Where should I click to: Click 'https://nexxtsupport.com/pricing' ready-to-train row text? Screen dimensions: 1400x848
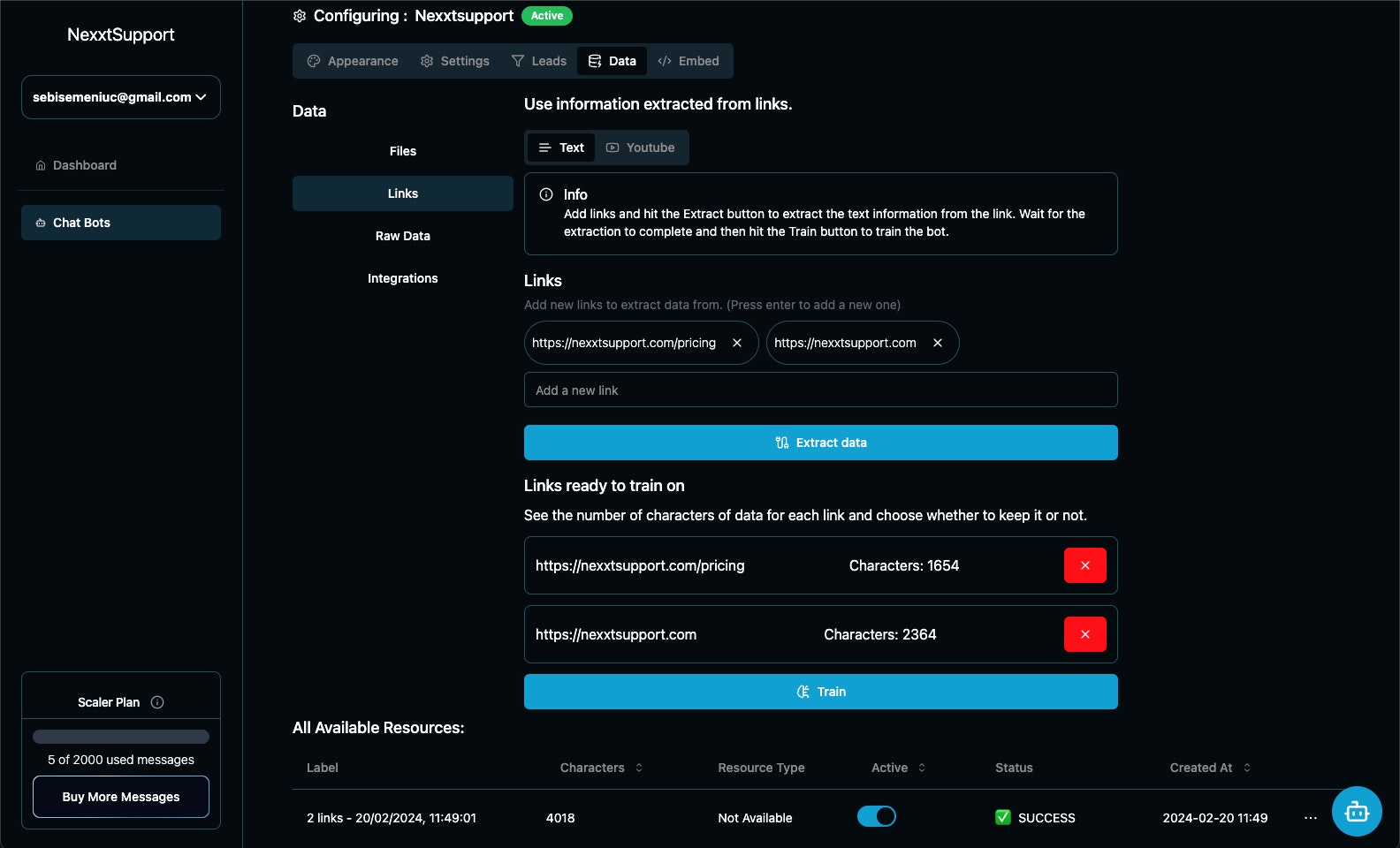[x=640, y=565]
